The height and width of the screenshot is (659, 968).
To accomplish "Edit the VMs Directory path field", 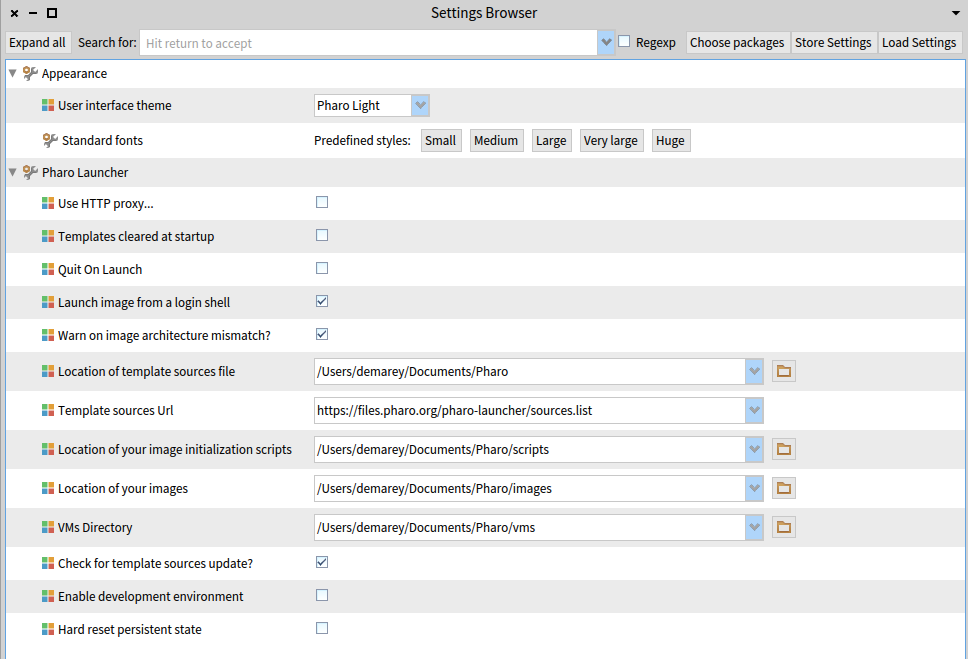I will (530, 527).
